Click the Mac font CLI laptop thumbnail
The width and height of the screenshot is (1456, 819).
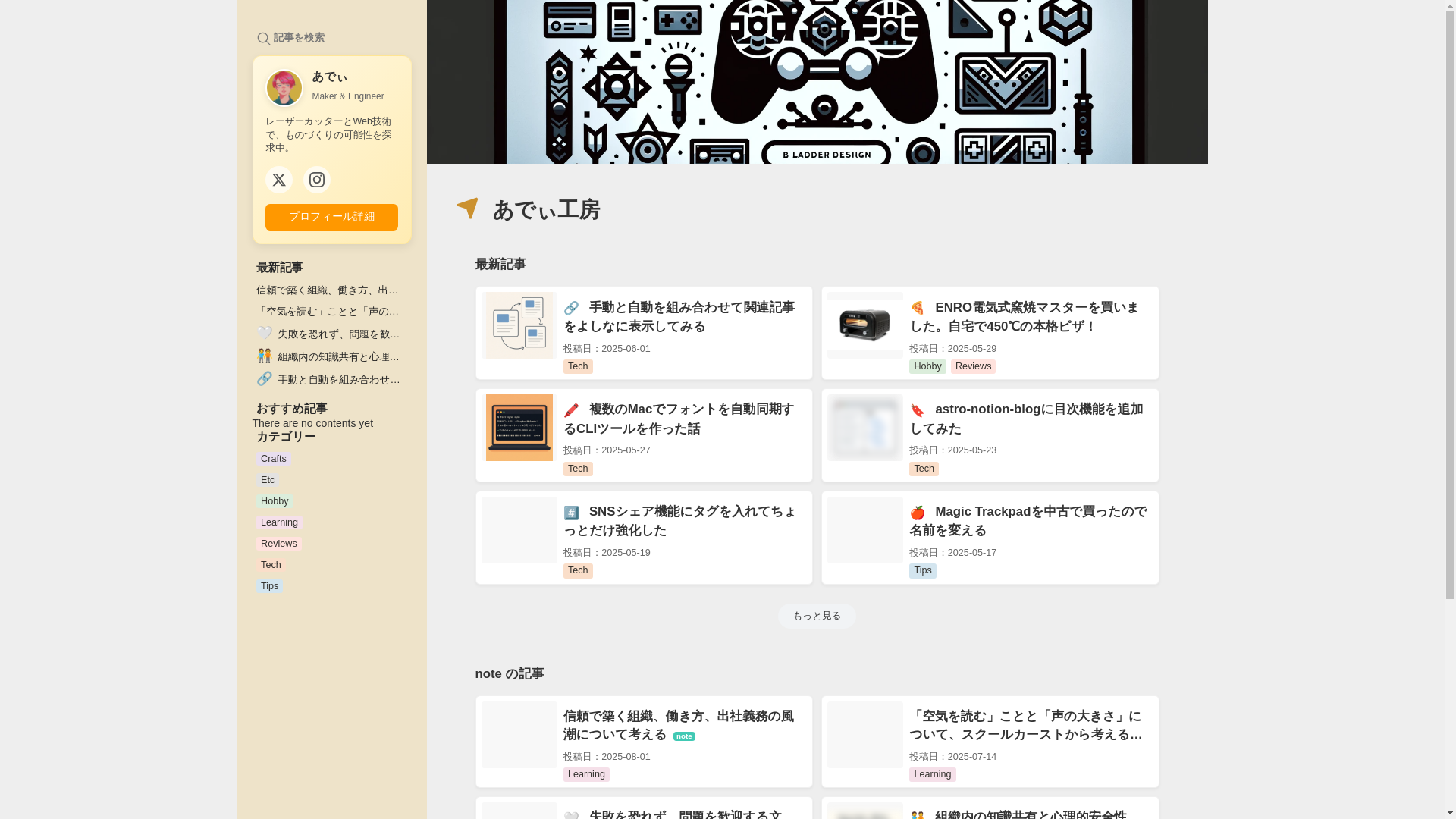coord(519,428)
